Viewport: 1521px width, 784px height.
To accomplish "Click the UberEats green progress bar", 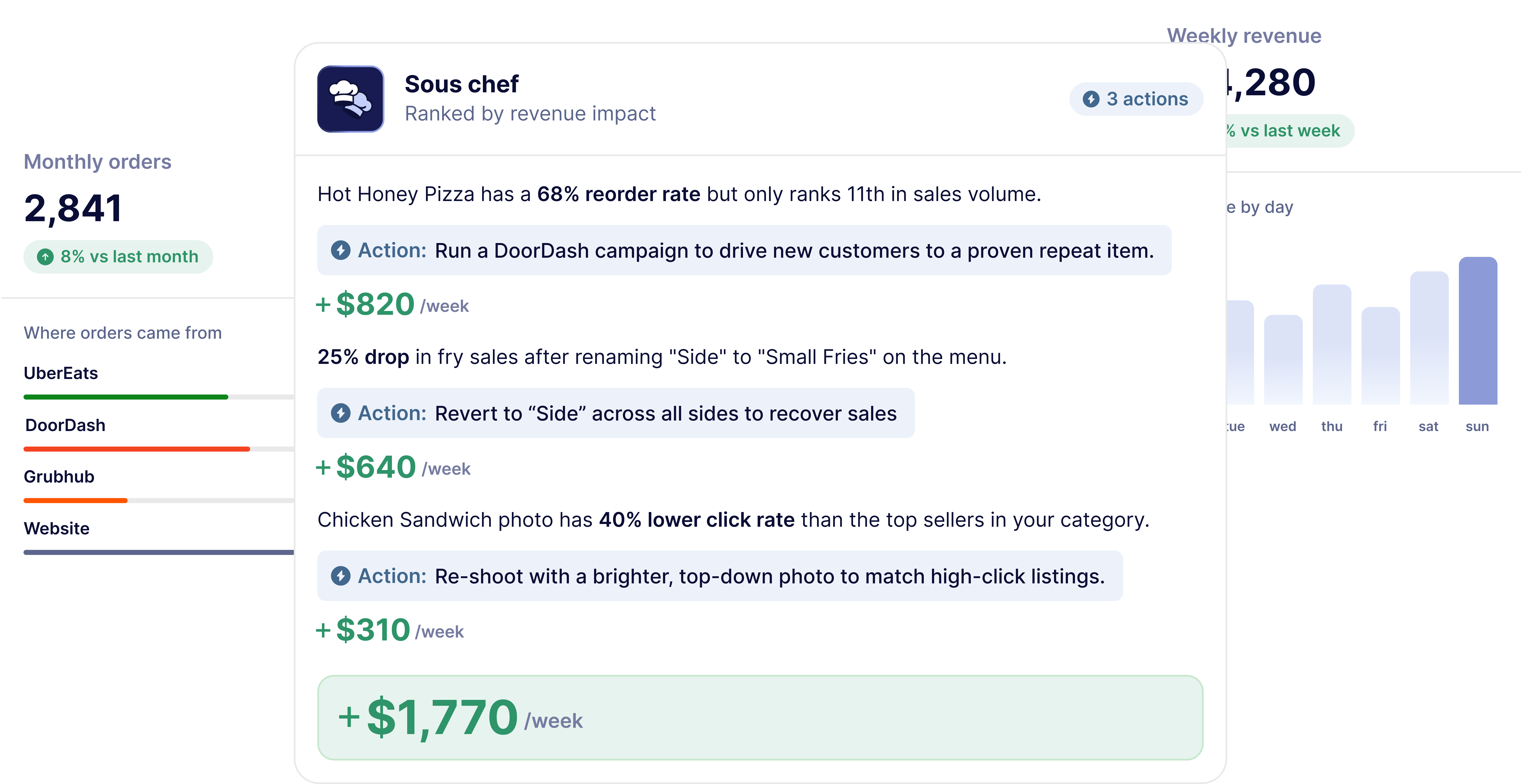I will 126,397.
